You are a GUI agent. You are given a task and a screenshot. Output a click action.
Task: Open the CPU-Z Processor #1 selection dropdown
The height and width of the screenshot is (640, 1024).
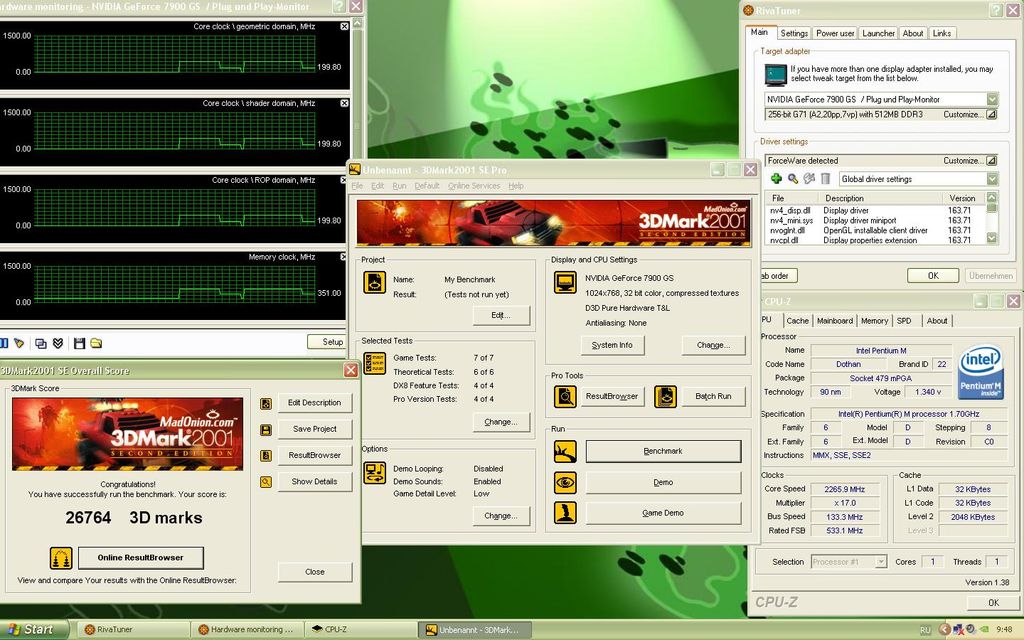[881, 562]
